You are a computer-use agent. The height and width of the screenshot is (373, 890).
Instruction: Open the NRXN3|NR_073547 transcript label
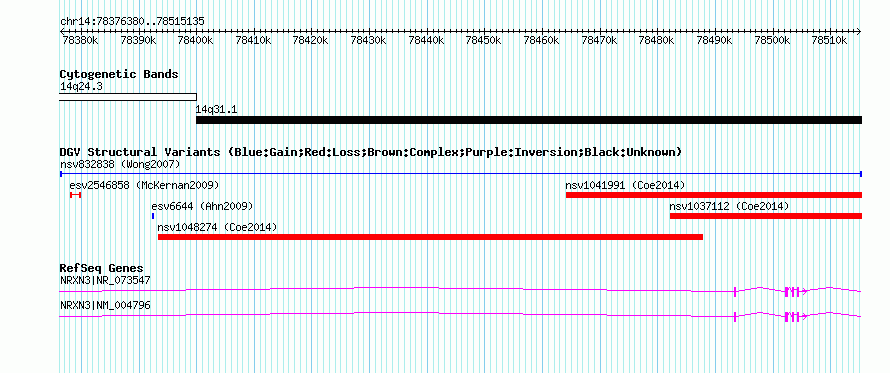105,280
